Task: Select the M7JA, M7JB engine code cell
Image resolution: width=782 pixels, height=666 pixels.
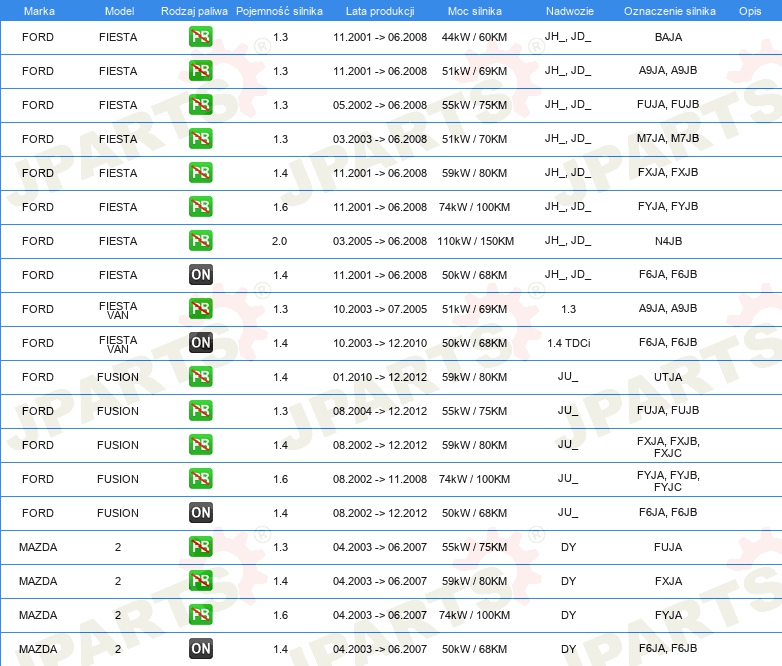Action: pyautogui.click(x=668, y=138)
